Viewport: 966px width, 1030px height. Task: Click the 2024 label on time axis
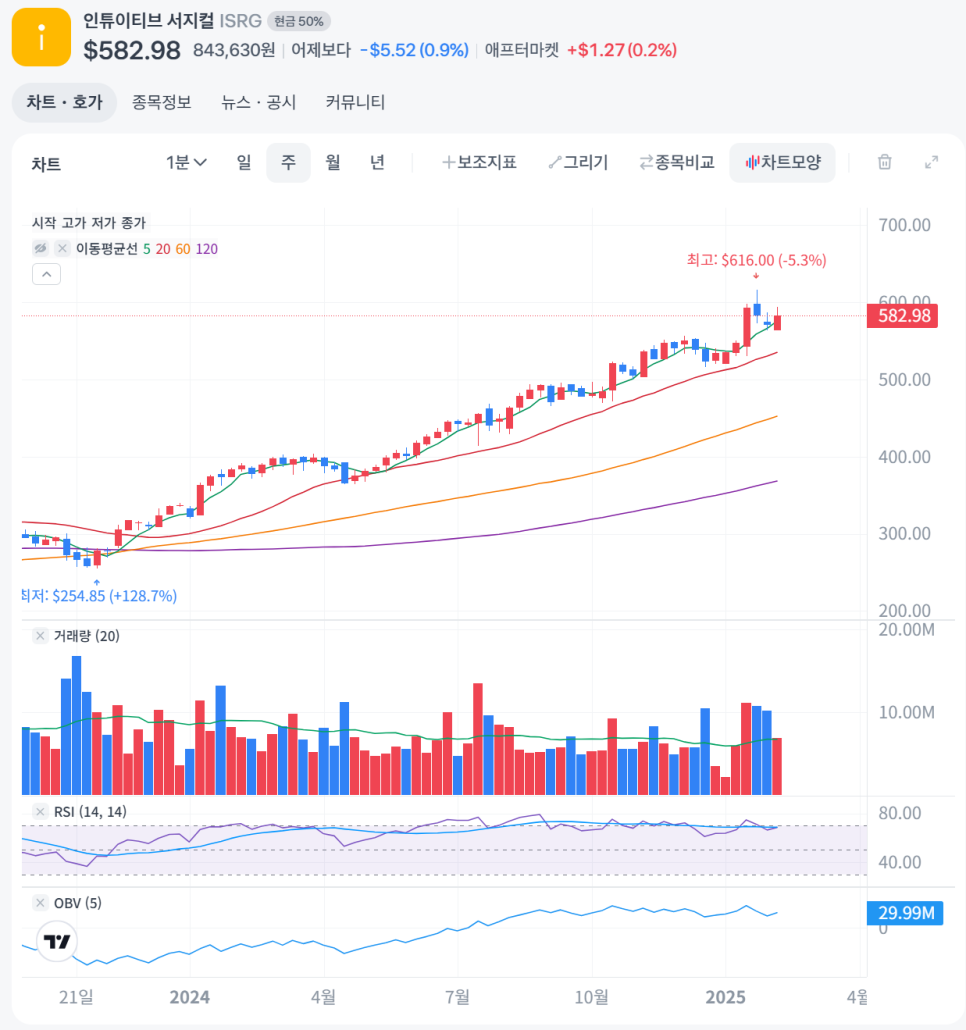pyautogui.click(x=190, y=997)
